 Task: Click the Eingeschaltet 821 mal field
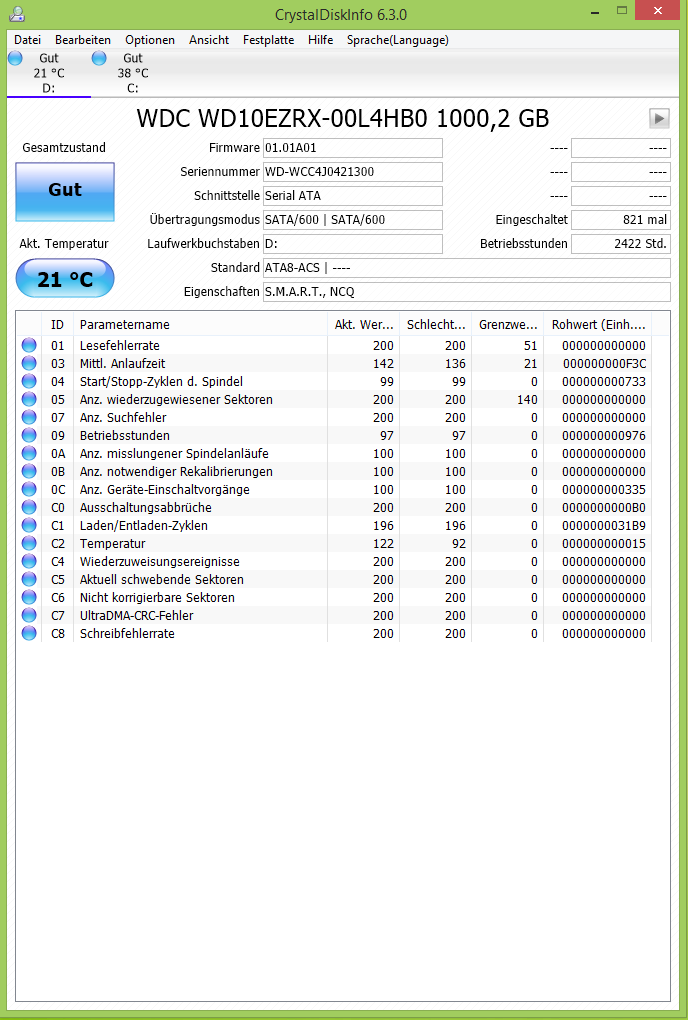620,220
